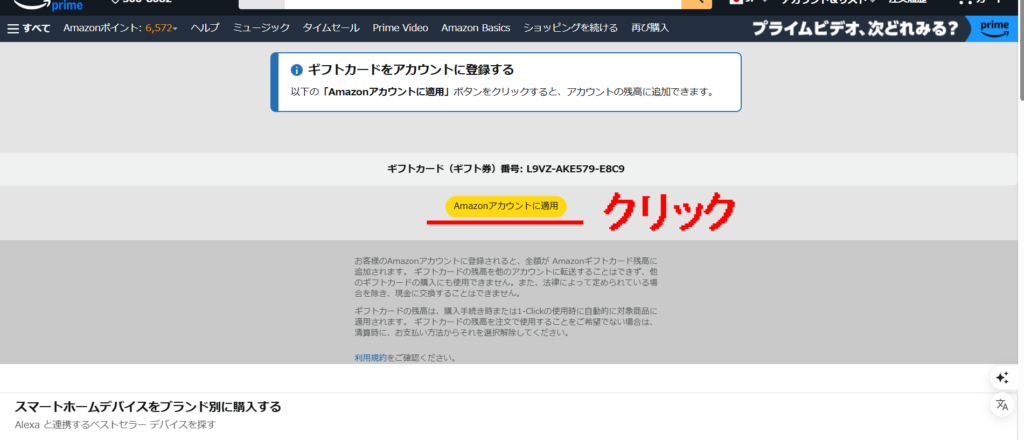Open the タイムセール nav item
The height and width of the screenshot is (440, 1024).
pyautogui.click(x=331, y=28)
